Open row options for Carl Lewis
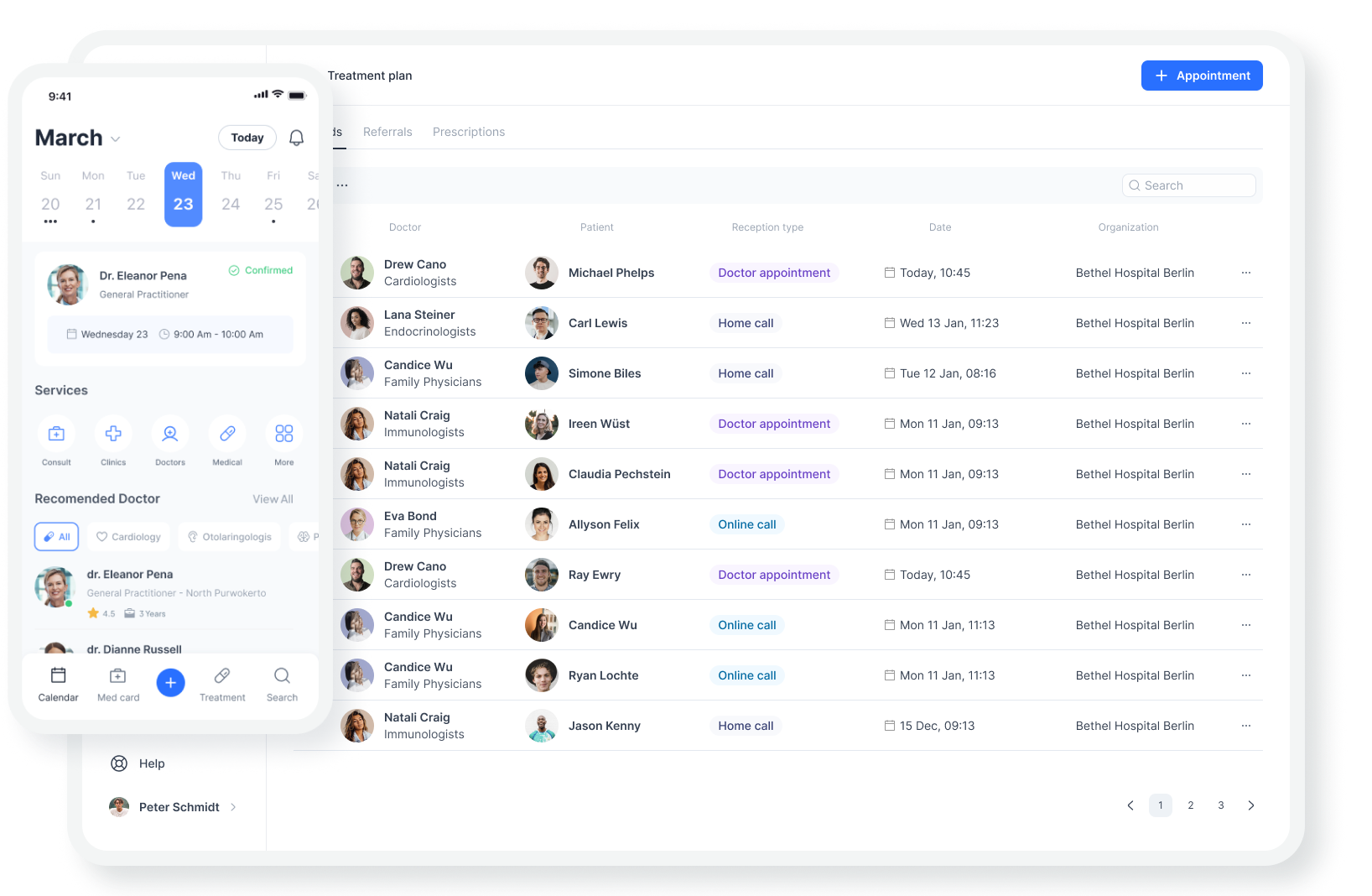The height and width of the screenshot is (896, 1372). click(1246, 323)
